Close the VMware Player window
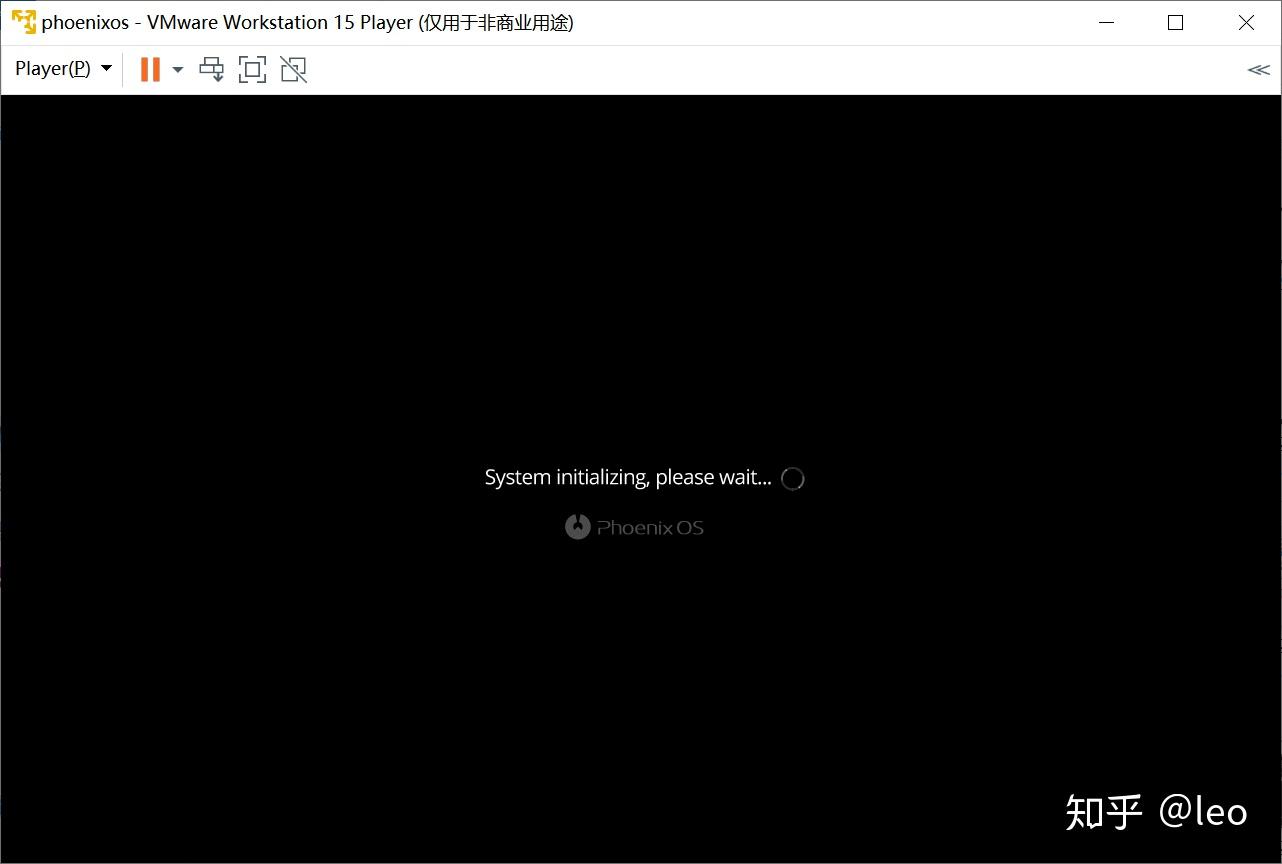Viewport: 1282px width, 864px height. [x=1246, y=22]
